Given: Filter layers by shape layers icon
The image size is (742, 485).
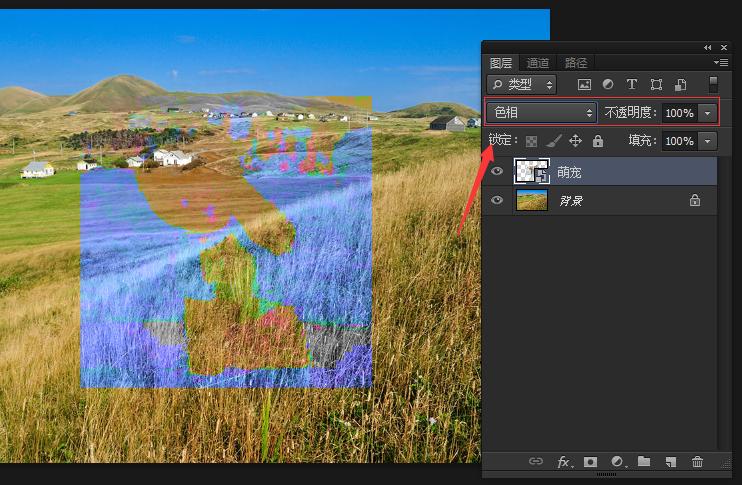Looking at the screenshot, I should click(656, 85).
